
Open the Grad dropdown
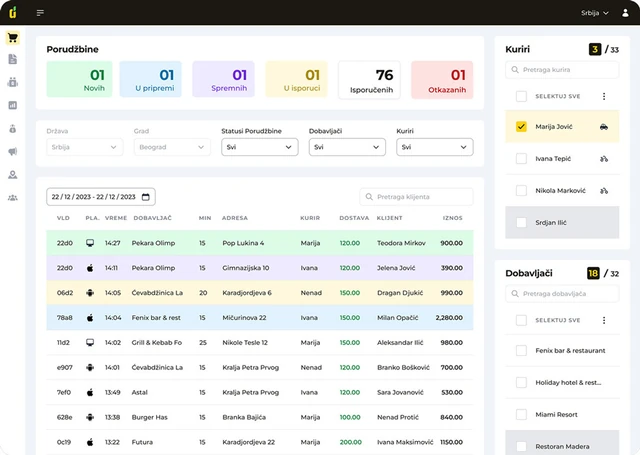(172, 147)
